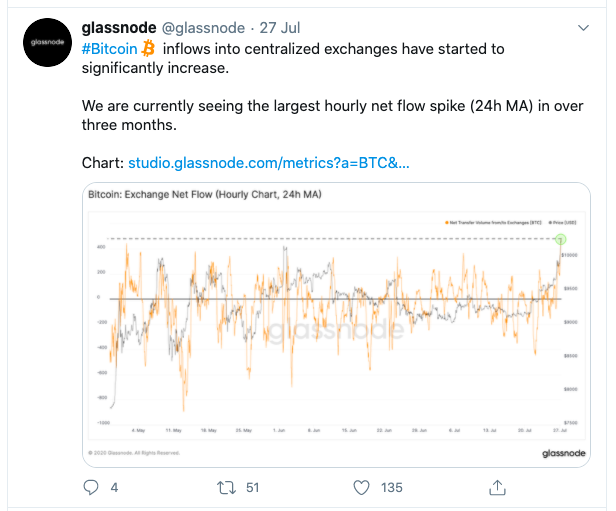Click the Net Transfer Volume orange legend entry
The image size is (616, 511).
(493, 223)
